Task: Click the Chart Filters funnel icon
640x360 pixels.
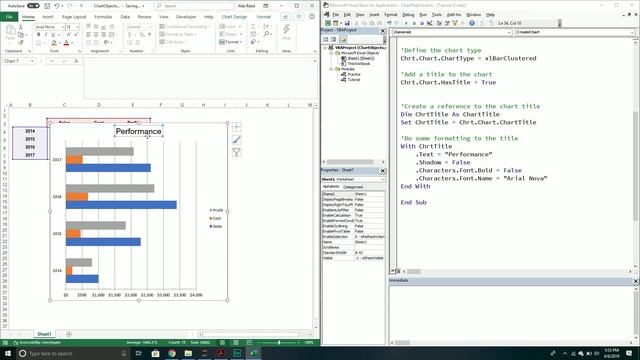Action: [236, 153]
